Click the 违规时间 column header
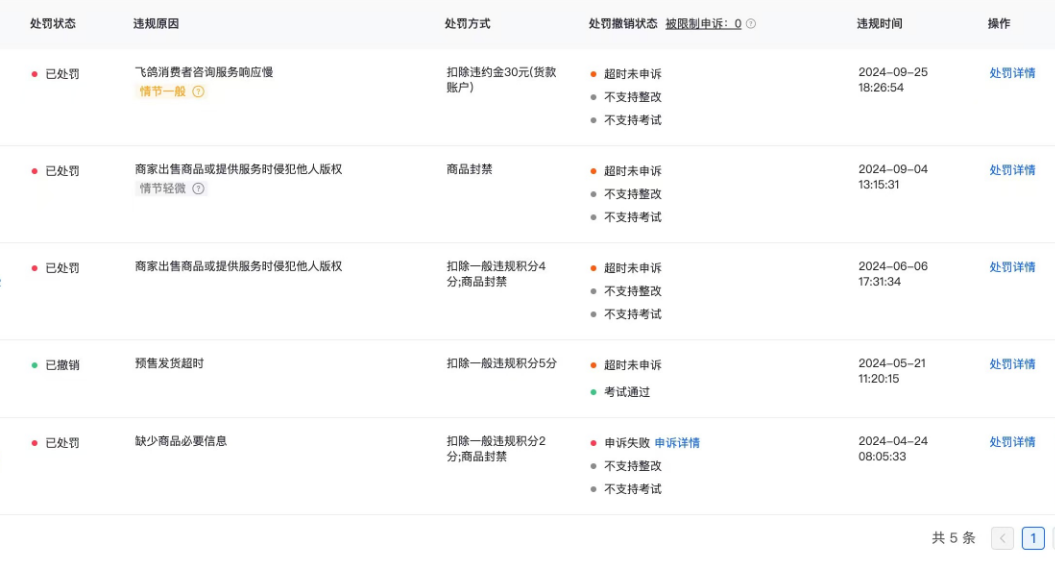Viewport: 1055px width, 563px height. (879, 24)
